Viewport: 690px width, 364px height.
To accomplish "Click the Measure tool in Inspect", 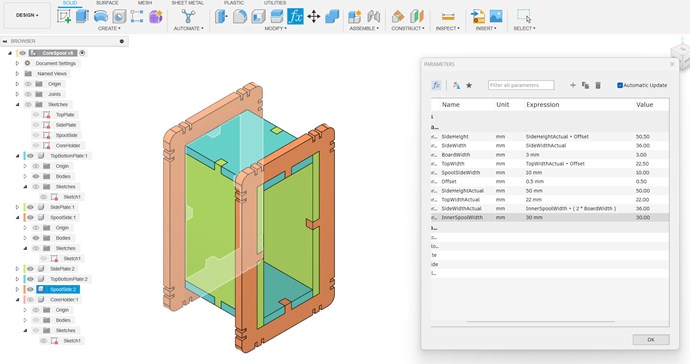I will tap(448, 17).
